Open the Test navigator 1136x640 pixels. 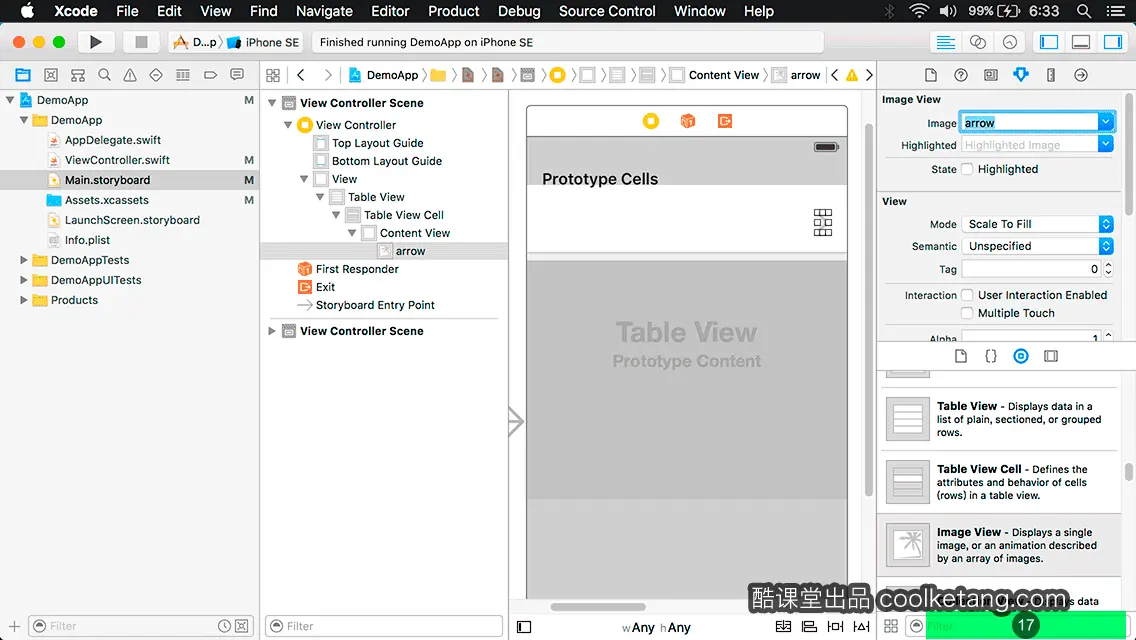point(156,75)
